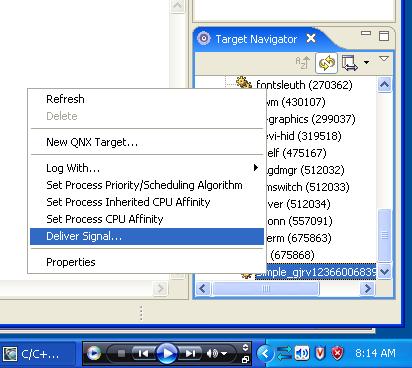
Task: Go to previous track in media toolbar
Action: pyautogui.click(x=143, y=353)
